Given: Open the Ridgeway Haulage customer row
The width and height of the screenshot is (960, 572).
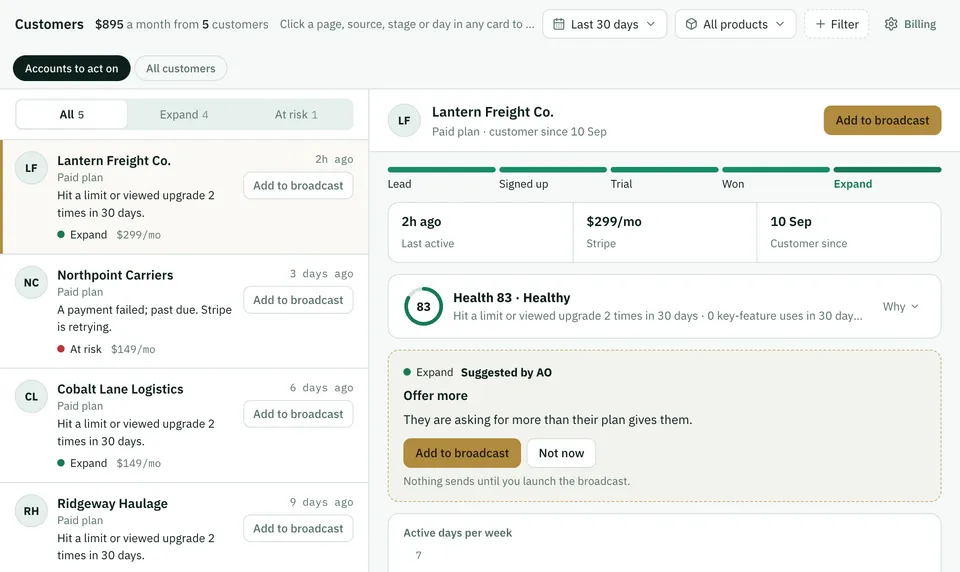Looking at the screenshot, I should click(184, 528).
